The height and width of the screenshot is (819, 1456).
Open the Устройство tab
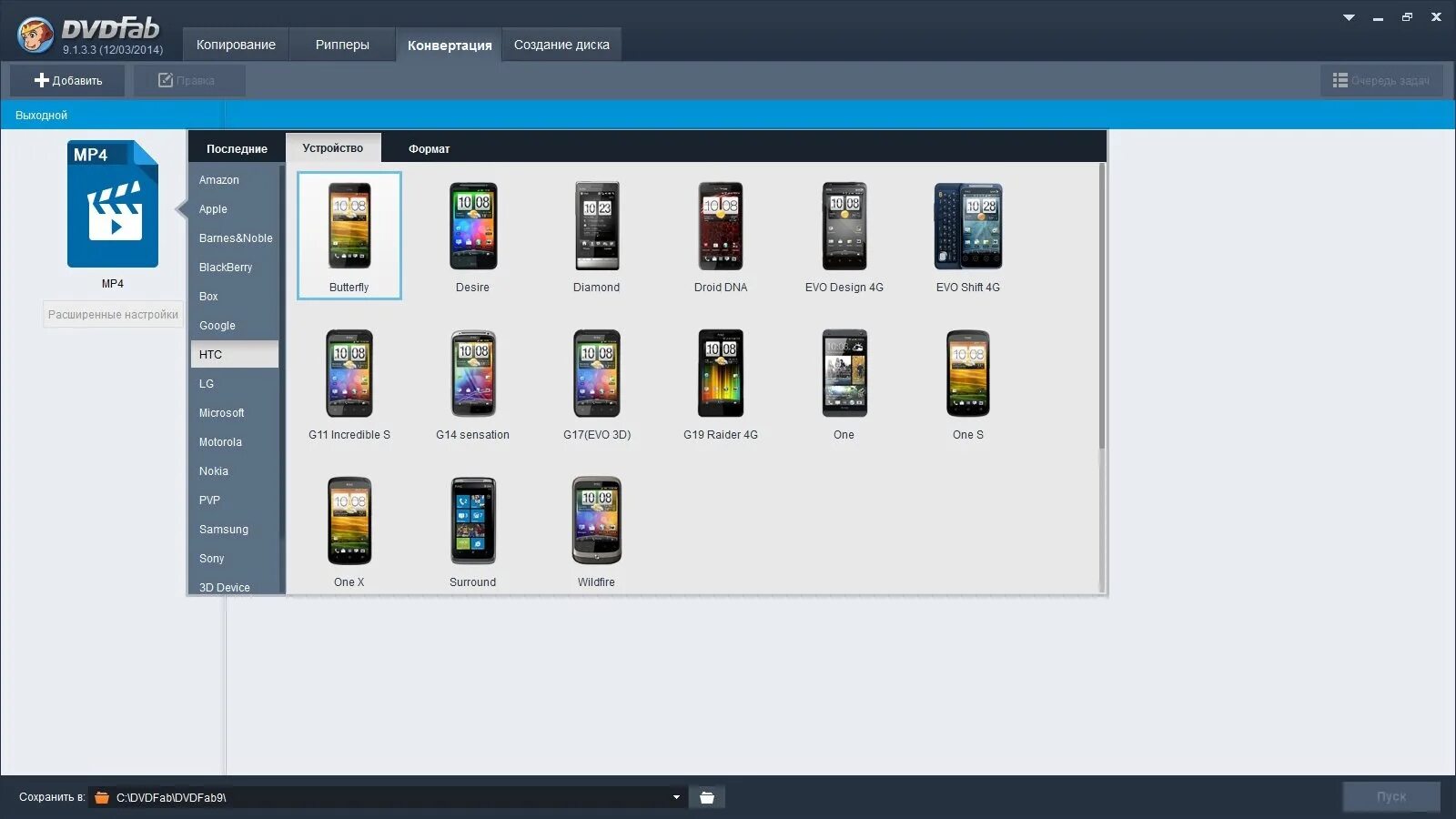tap(333, 147)
